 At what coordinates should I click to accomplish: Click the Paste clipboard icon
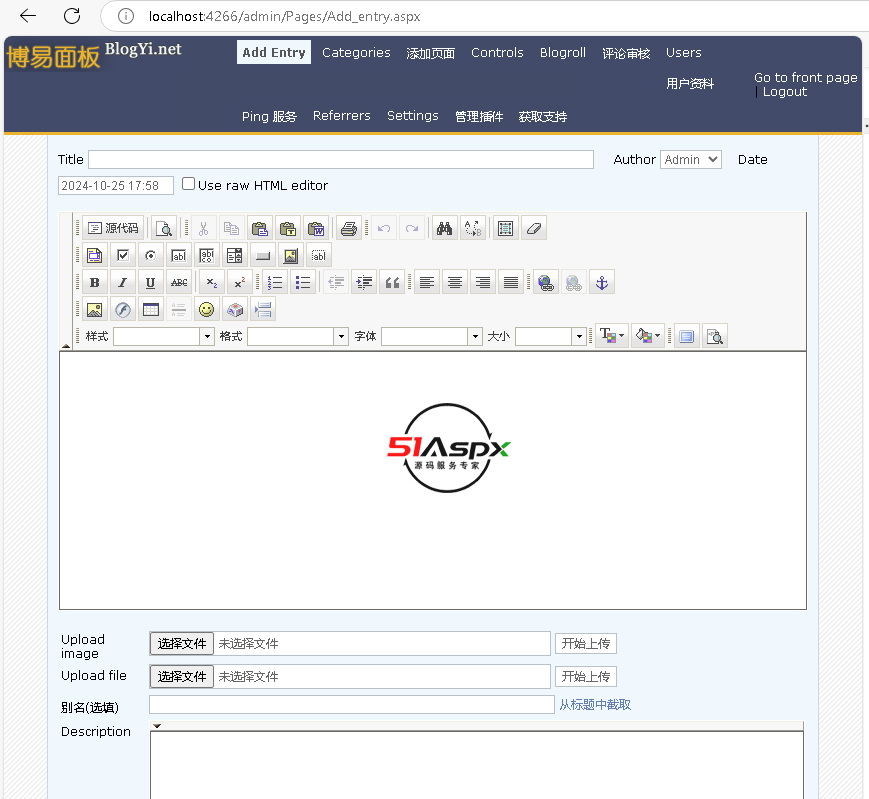pos(260,228)
